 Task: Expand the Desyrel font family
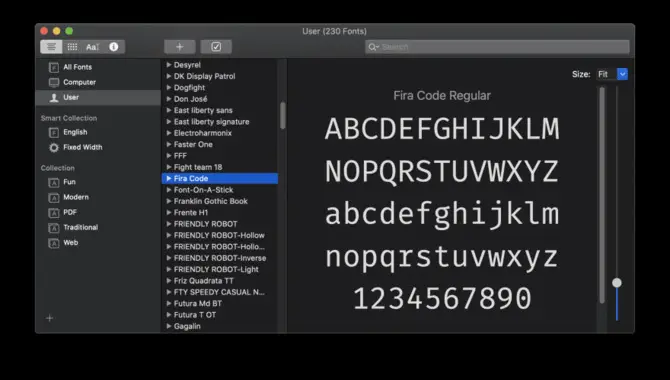pyautogui.click(x=169, y=65)
